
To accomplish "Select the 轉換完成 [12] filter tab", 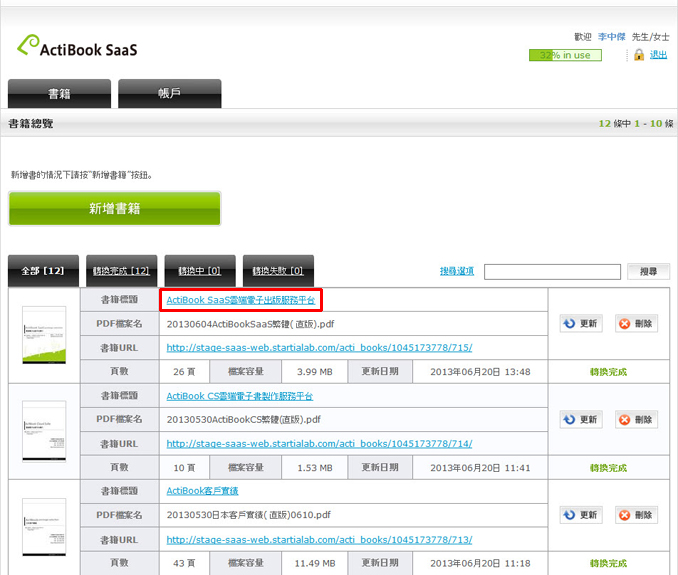I will (122, 271).
